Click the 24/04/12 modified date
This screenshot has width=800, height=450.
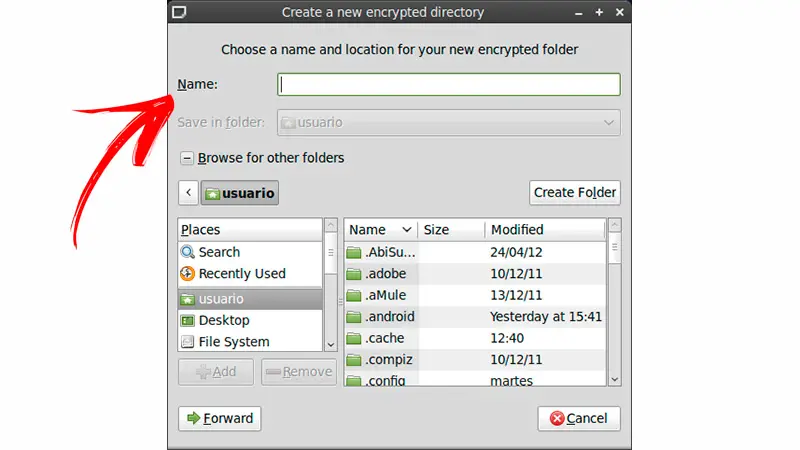click(x=516, y=253)
